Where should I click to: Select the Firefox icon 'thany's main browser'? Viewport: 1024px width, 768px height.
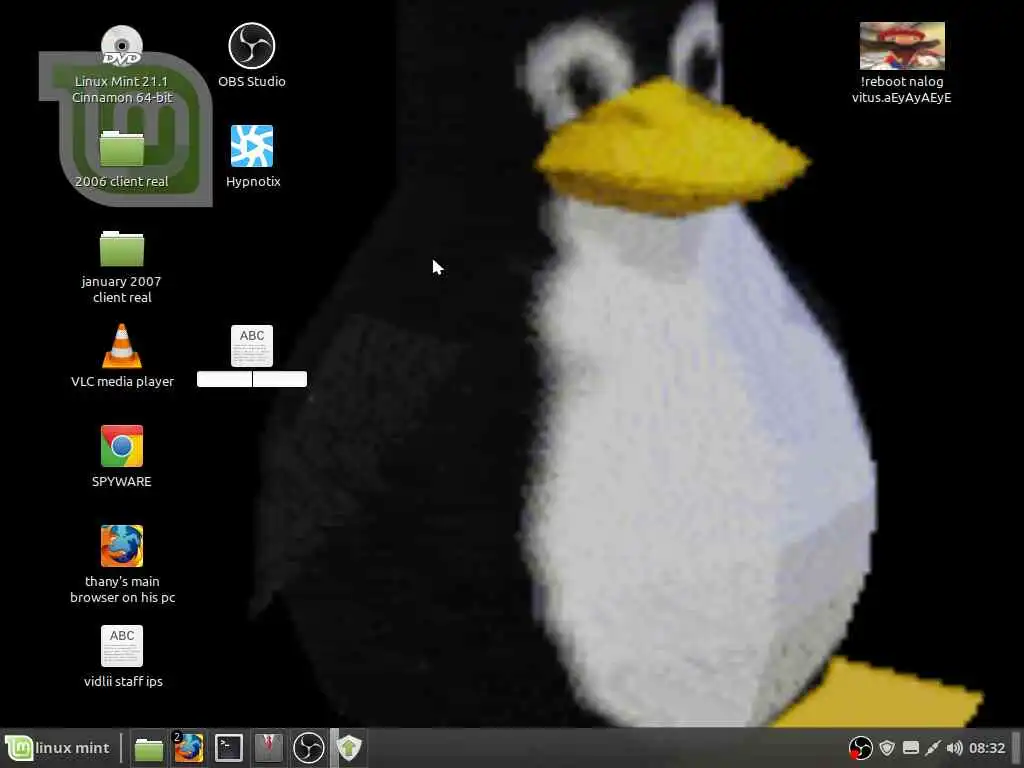pyautogui.click(x=121, y=546)
